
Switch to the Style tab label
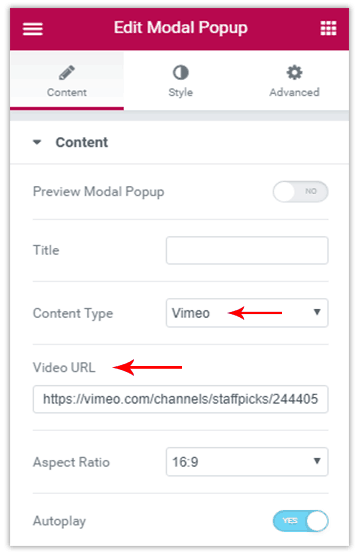coord(181,92)
